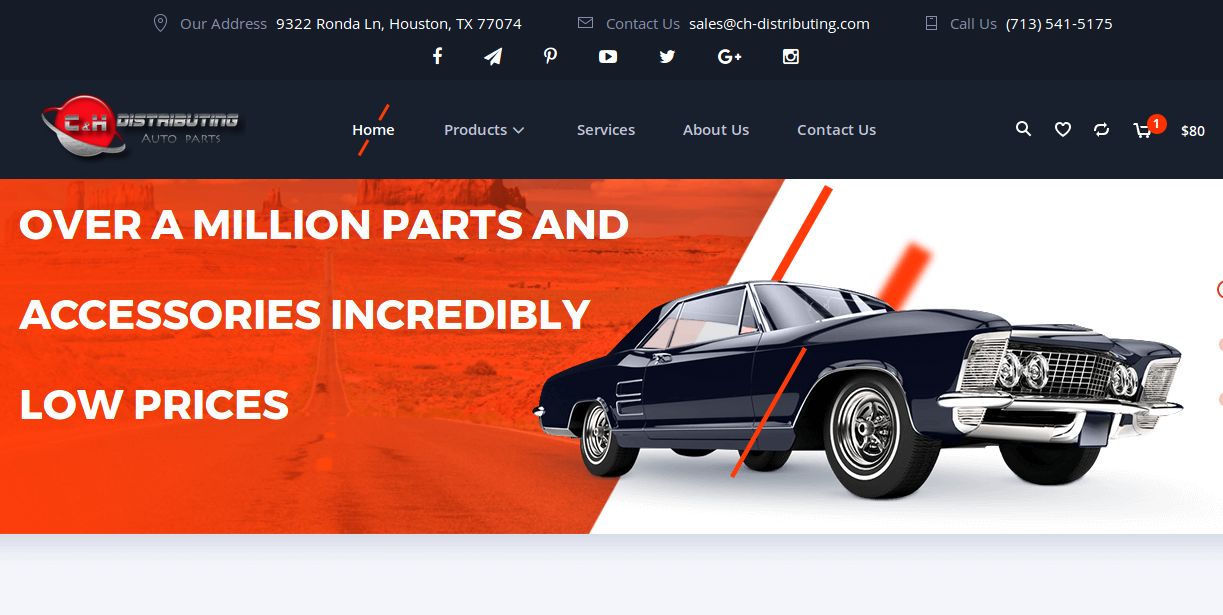This screenshot has height=615, width=1223.
Task: Open the shopping cart icon
Action: coord(1142,131)
